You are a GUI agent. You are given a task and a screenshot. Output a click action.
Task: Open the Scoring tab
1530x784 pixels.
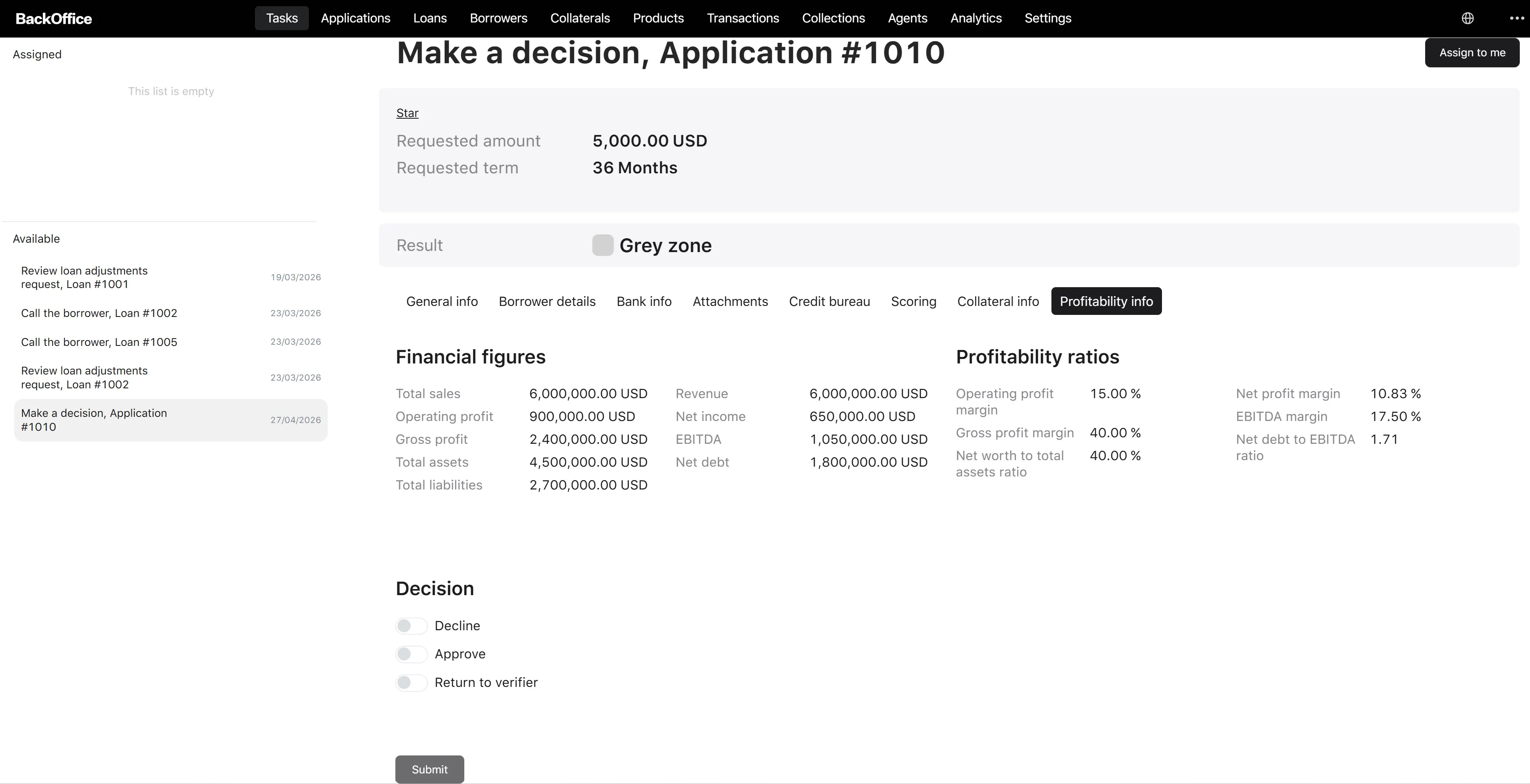[x=914, y=302]
